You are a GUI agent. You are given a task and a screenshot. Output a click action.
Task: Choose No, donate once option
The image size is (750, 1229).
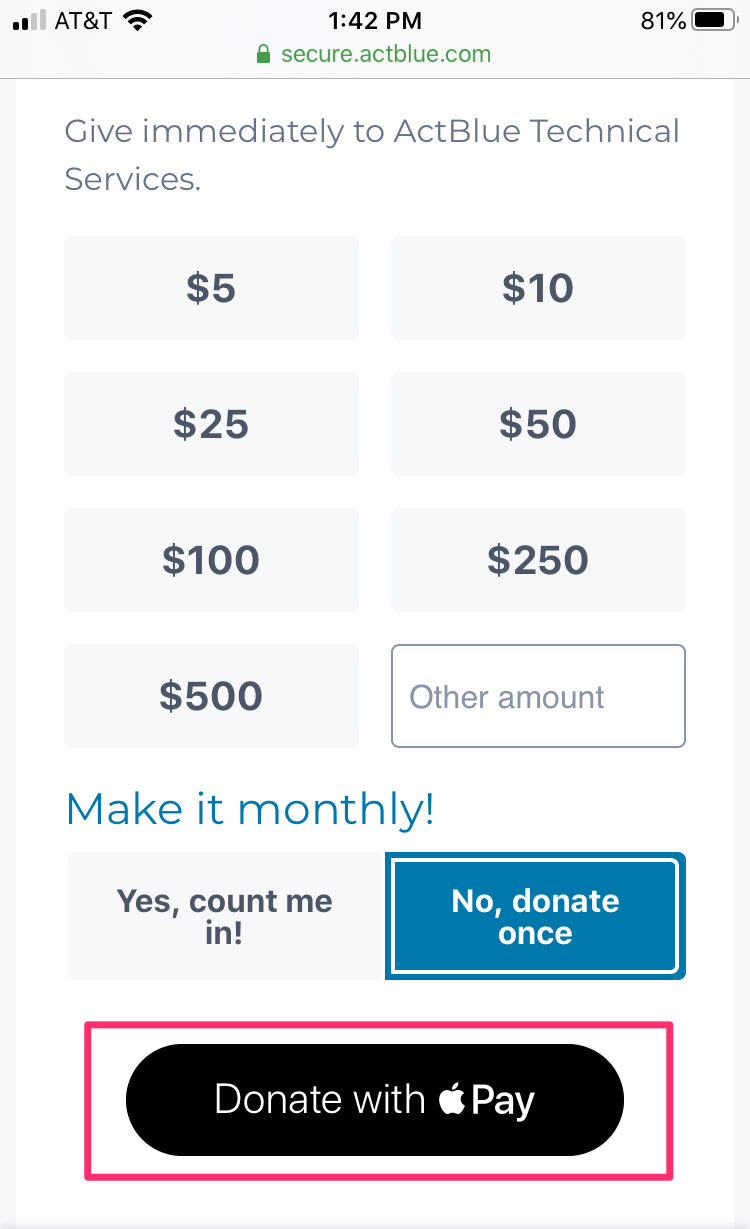point(536,916)
